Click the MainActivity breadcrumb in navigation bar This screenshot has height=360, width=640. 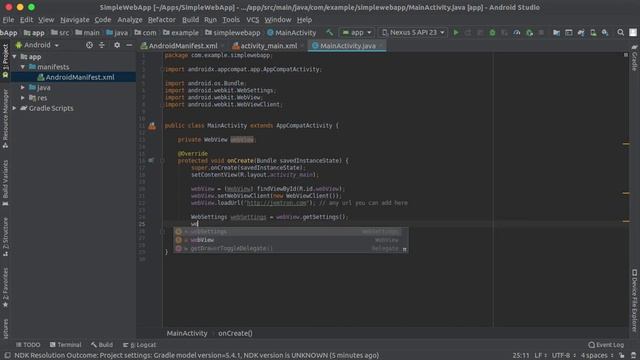(x=291, y=33)
